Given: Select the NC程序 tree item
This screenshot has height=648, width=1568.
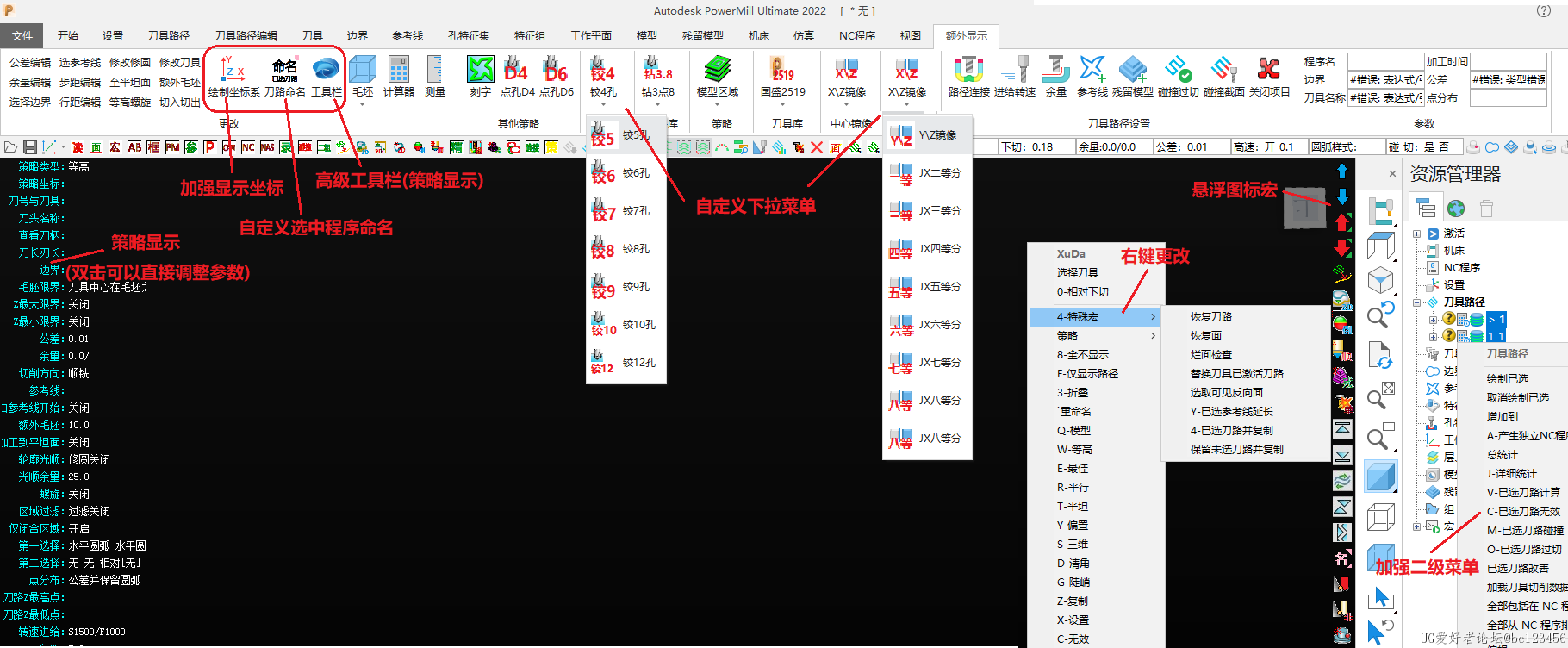Looking at the screenshot, I should point(1461,268).
